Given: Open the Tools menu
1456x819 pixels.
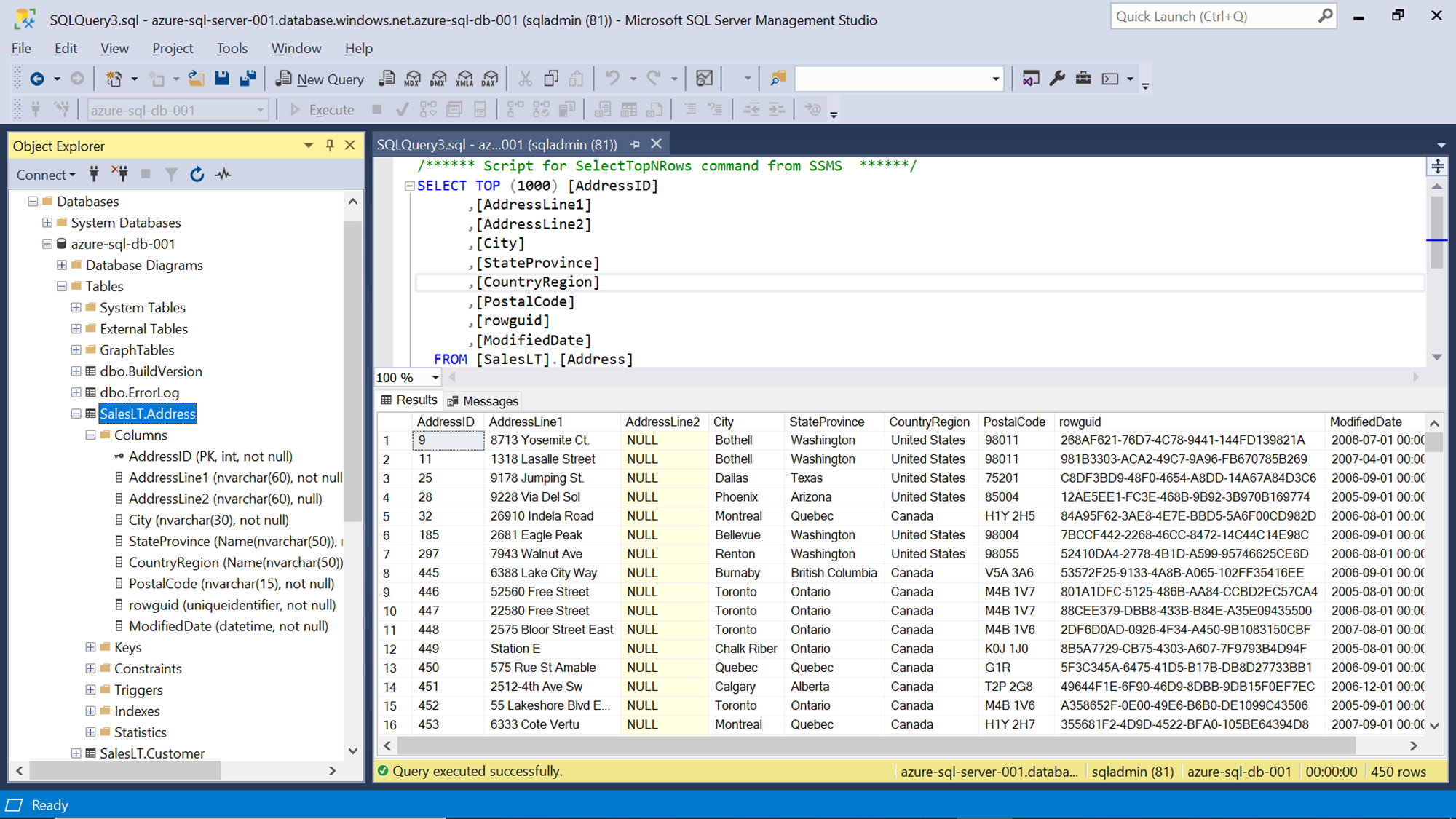Looking at the screenshot, I should click(232, 48).
